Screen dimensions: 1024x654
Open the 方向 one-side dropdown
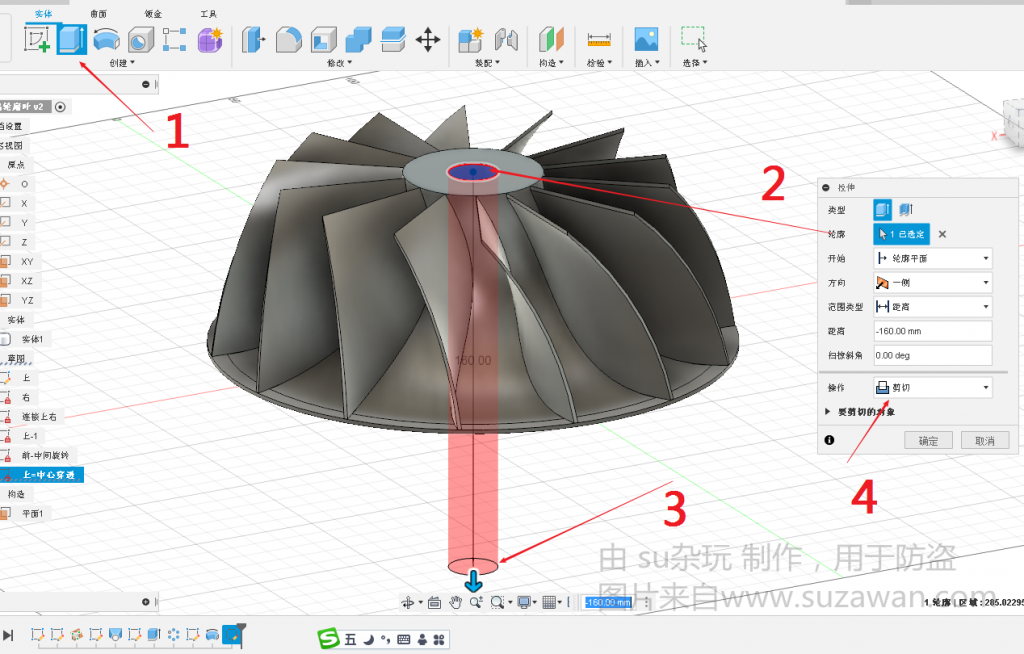click(x=933, y=282)
